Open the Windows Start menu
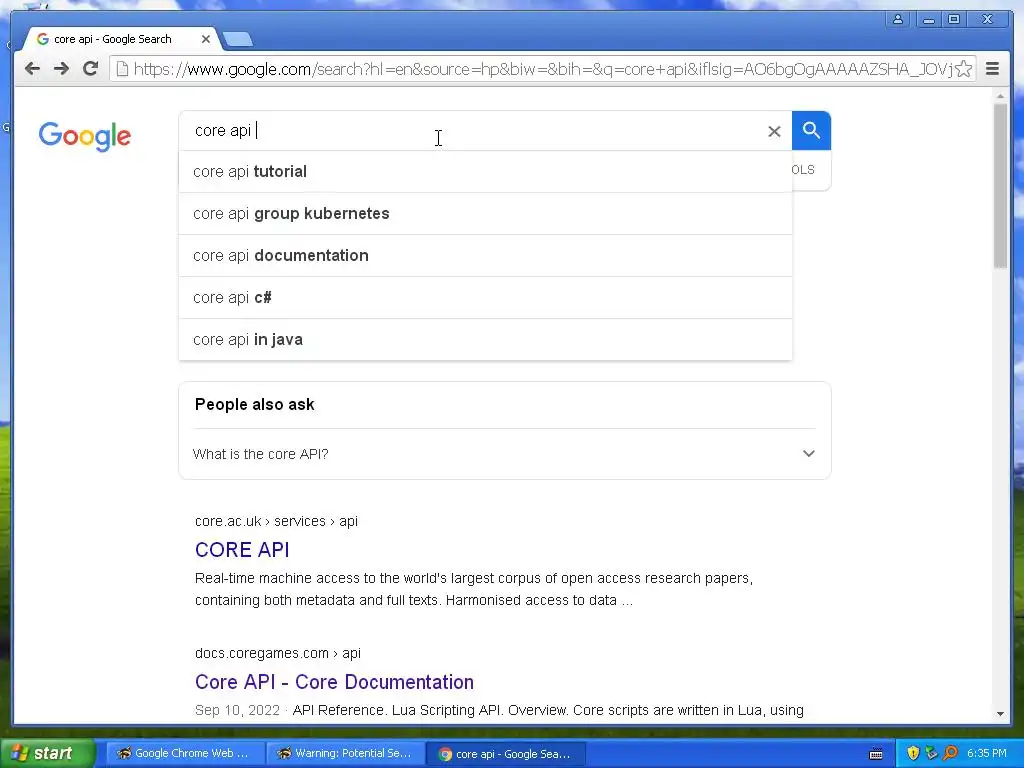 [47, 753]
